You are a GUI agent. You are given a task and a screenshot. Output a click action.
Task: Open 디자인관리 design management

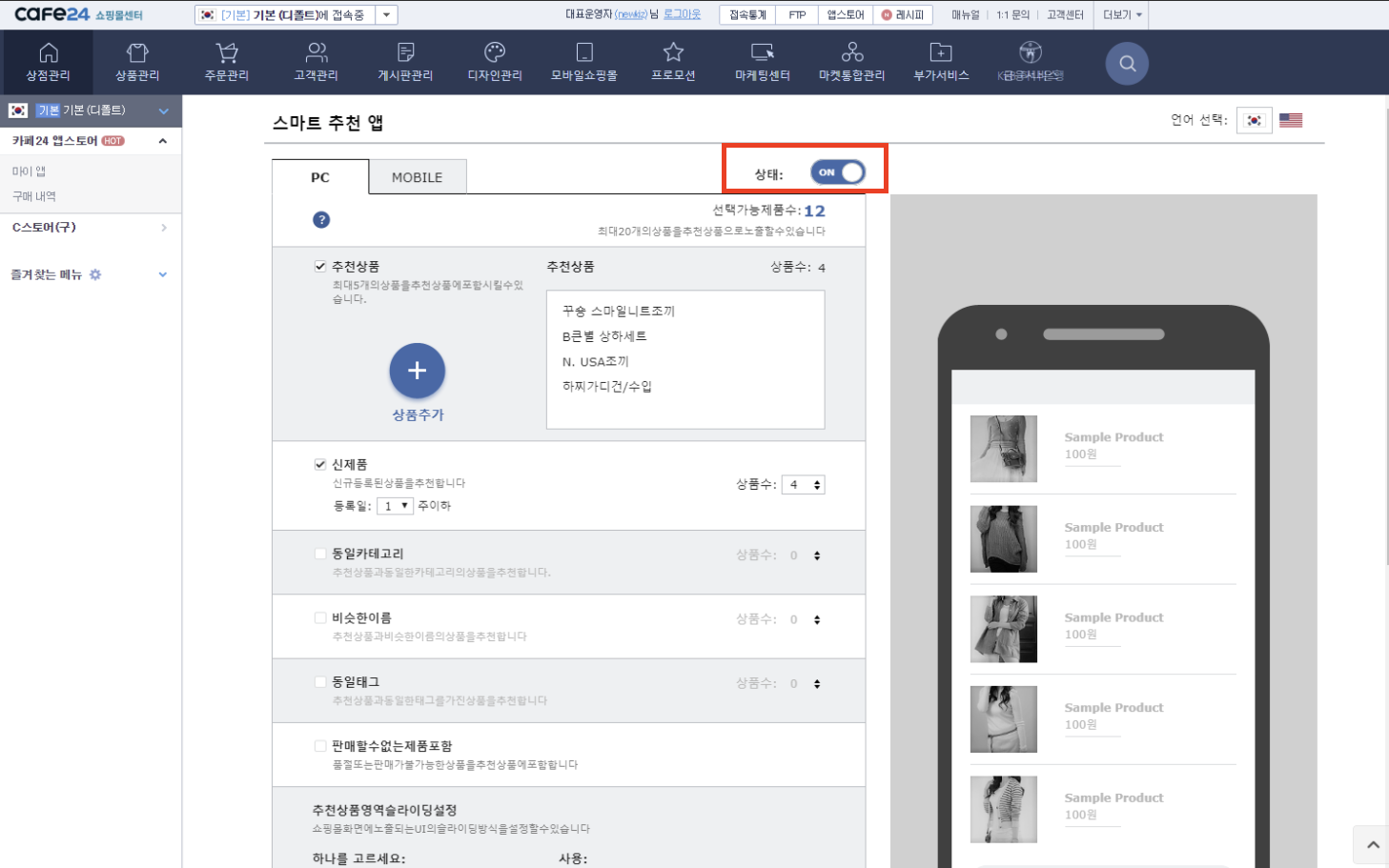click(495, 62)
